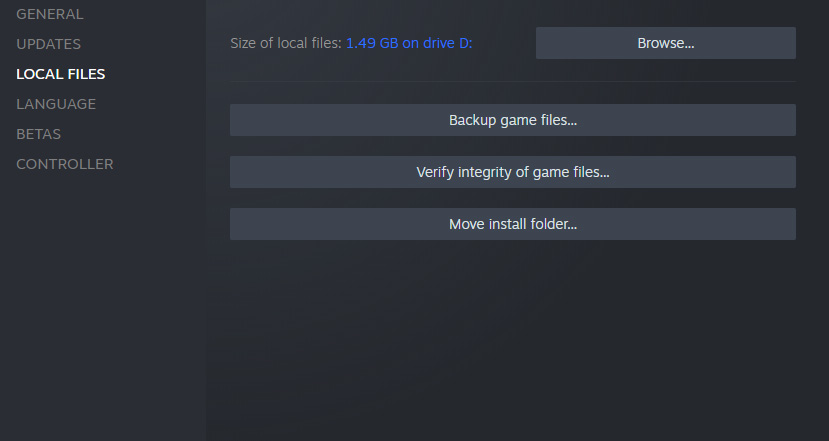Click Verify integrity of game files...

tap(513, 172)
